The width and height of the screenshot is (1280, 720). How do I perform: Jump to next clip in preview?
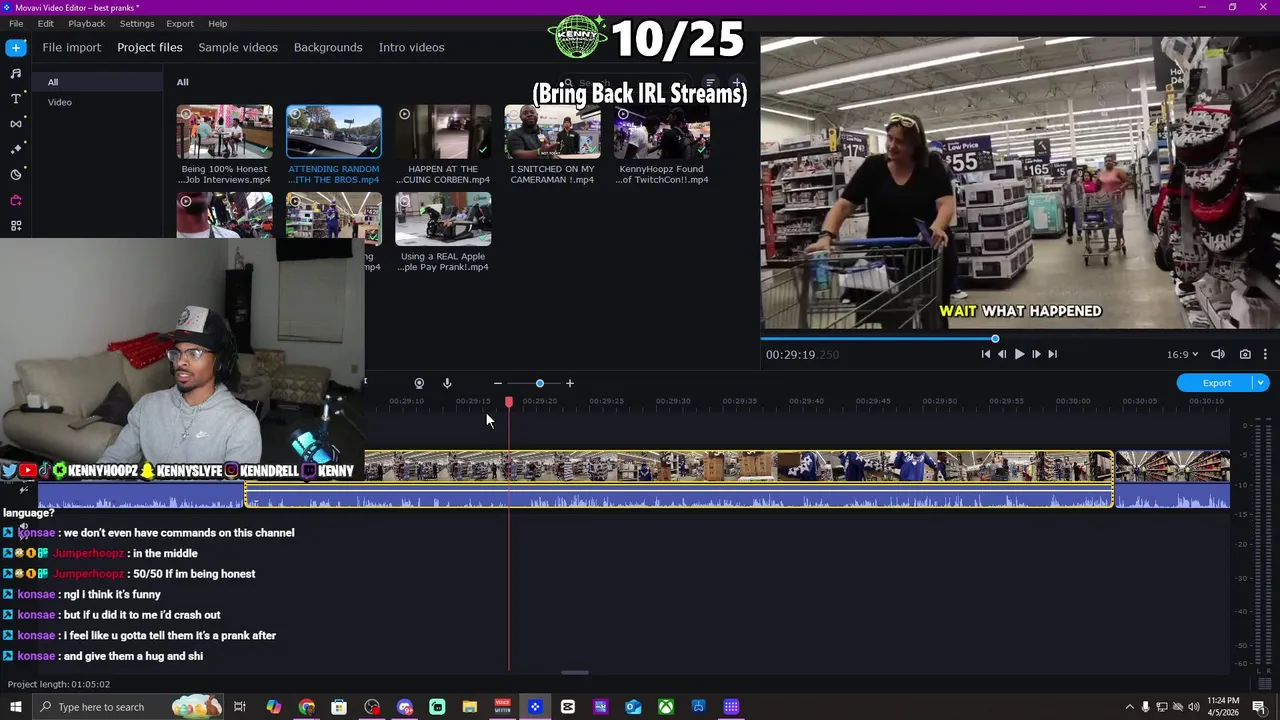click(x=1052, y=354)
